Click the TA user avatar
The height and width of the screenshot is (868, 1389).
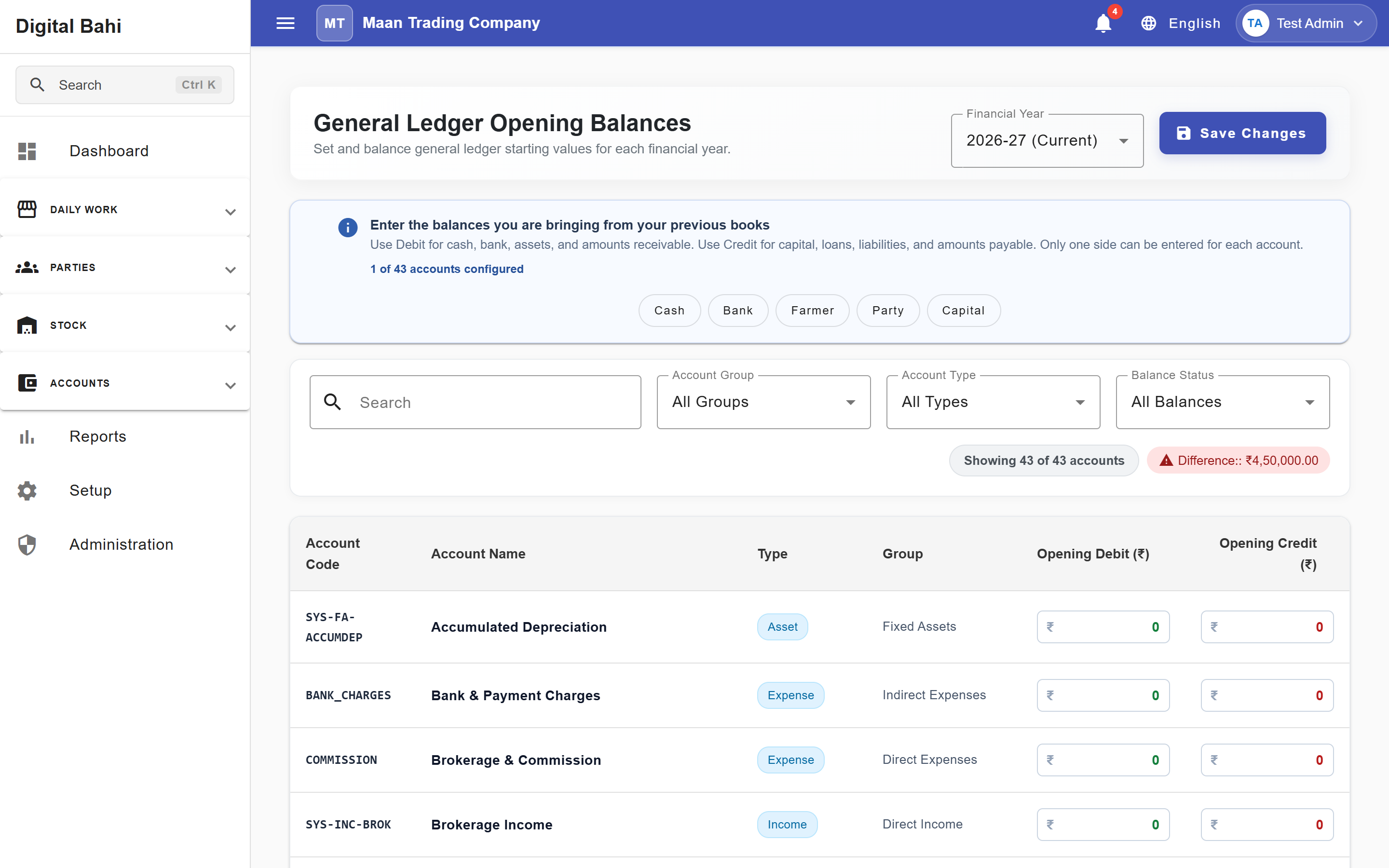coord(1255,23)
